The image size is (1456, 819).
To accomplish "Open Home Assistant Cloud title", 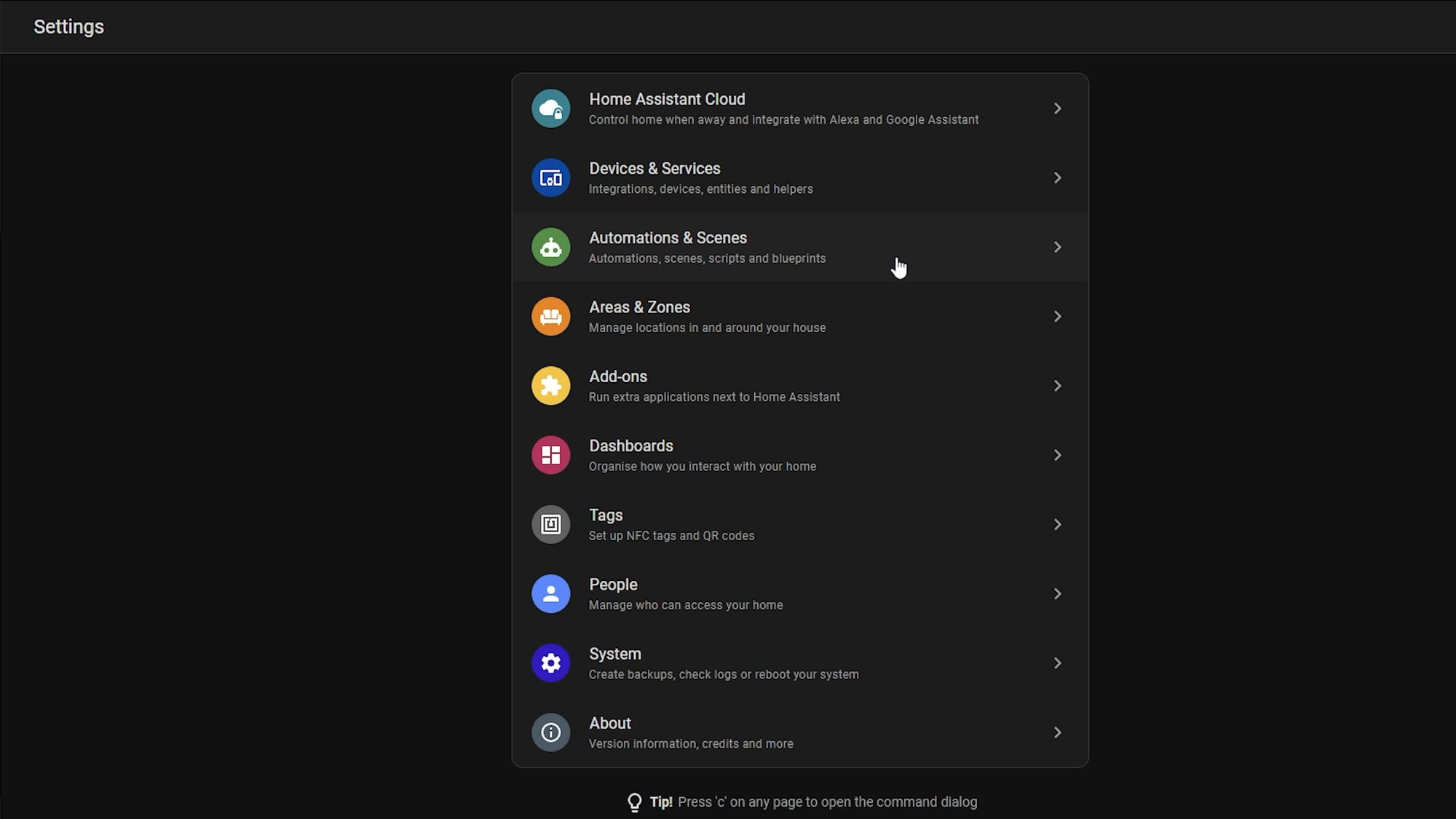I will tap(667, 99).
